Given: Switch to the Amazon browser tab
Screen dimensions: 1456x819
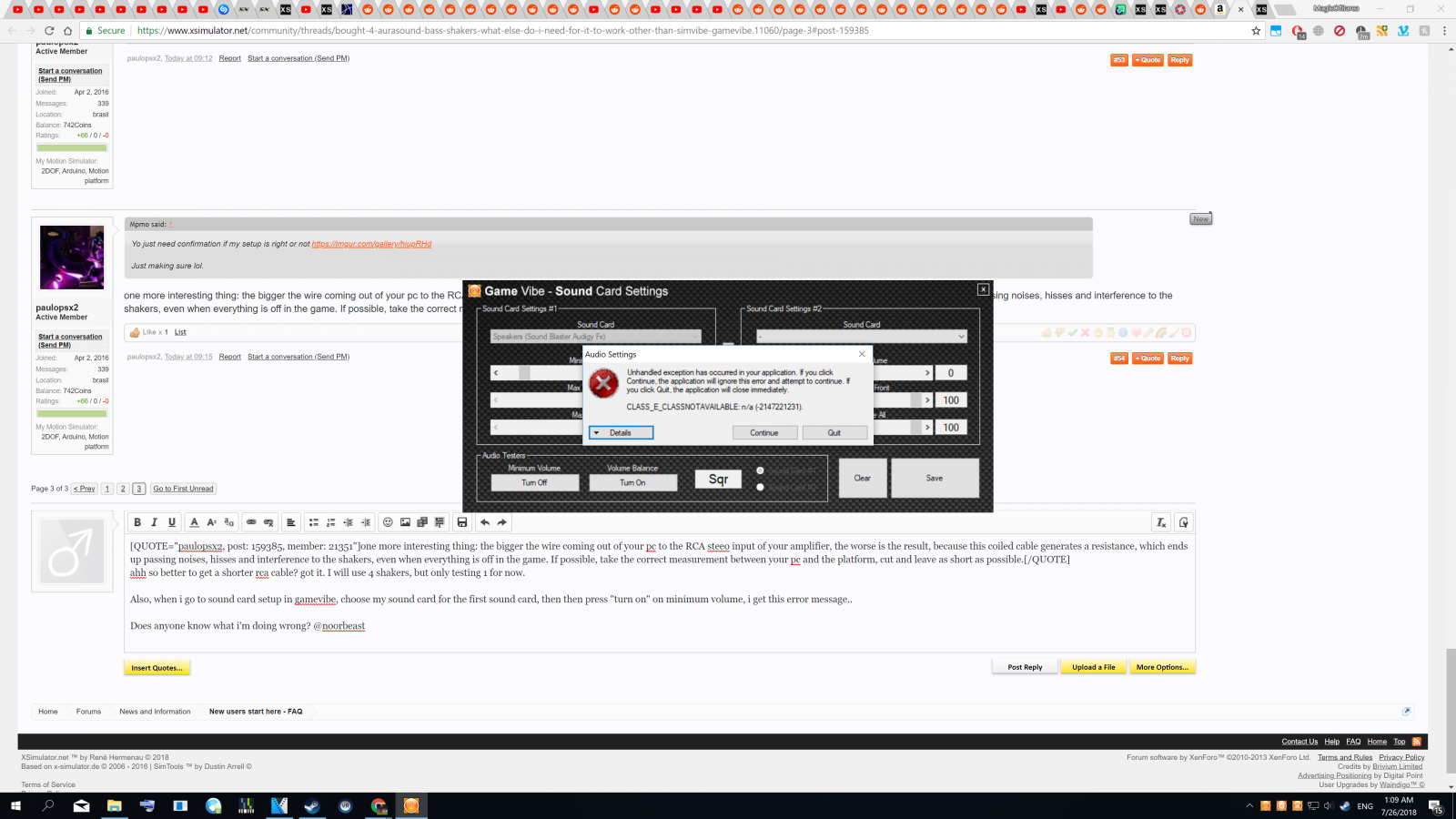Looking at the screenshot, I should [x=1219, y=9].
